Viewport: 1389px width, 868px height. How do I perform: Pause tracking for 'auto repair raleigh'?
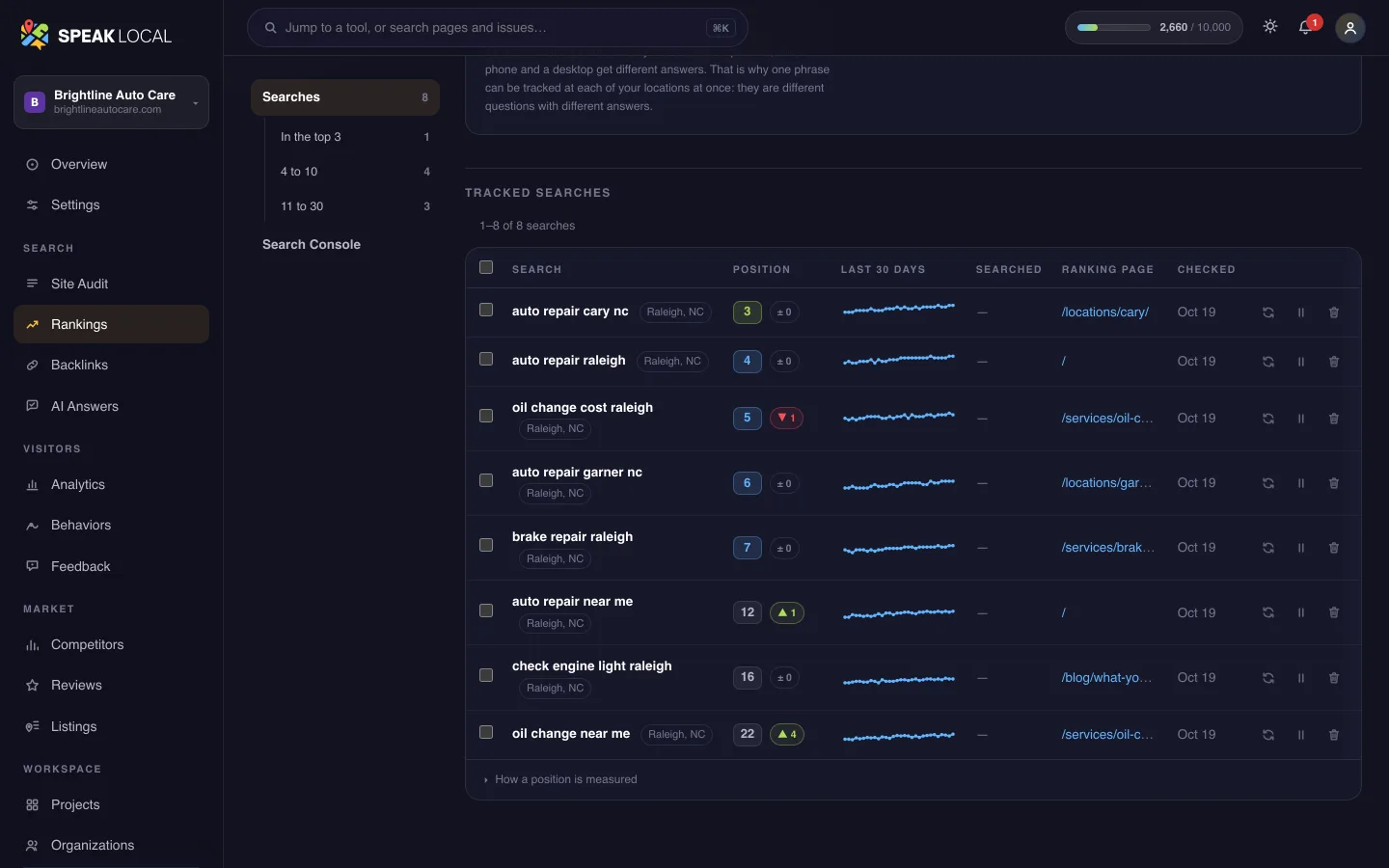pyautogui.click(x=1301, y=362)
